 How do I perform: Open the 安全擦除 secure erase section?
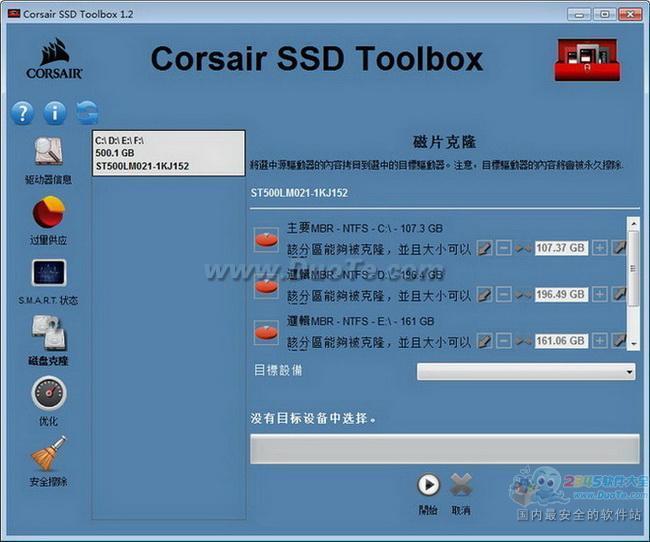click(x=49, y=461)
